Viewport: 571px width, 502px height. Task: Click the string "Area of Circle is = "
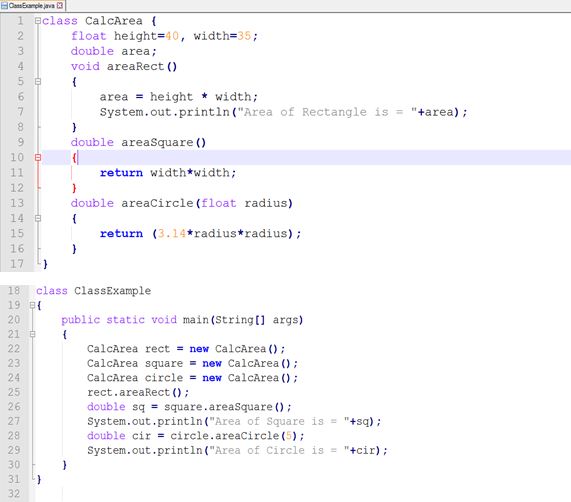click(x=279, y=450)
